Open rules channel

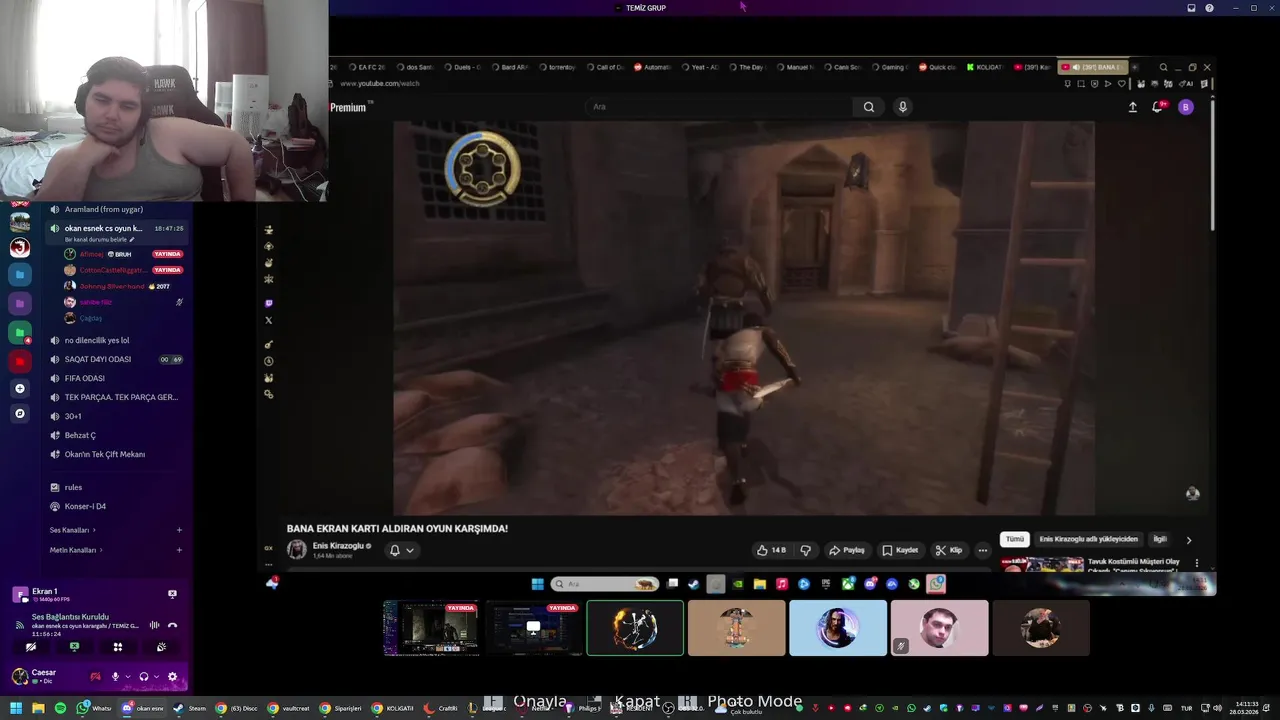(73, 487)
